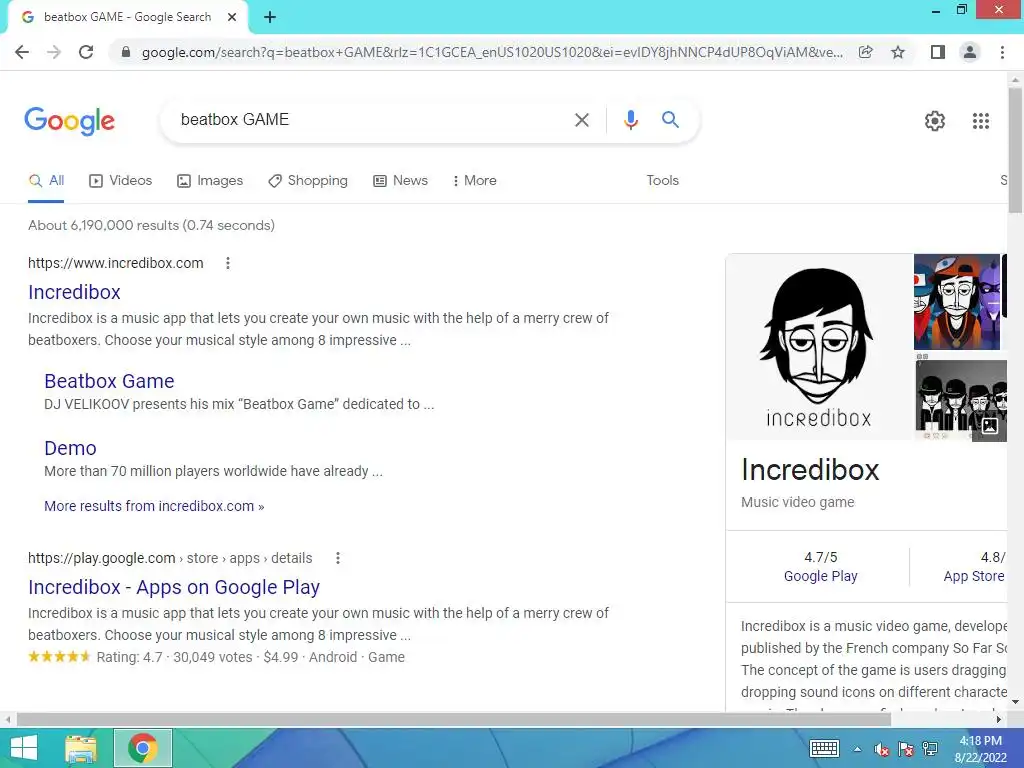The height and width of the screenshot is (768, 1024).
Task: Open Windows Start menu
Action: [x=24, y=748]
